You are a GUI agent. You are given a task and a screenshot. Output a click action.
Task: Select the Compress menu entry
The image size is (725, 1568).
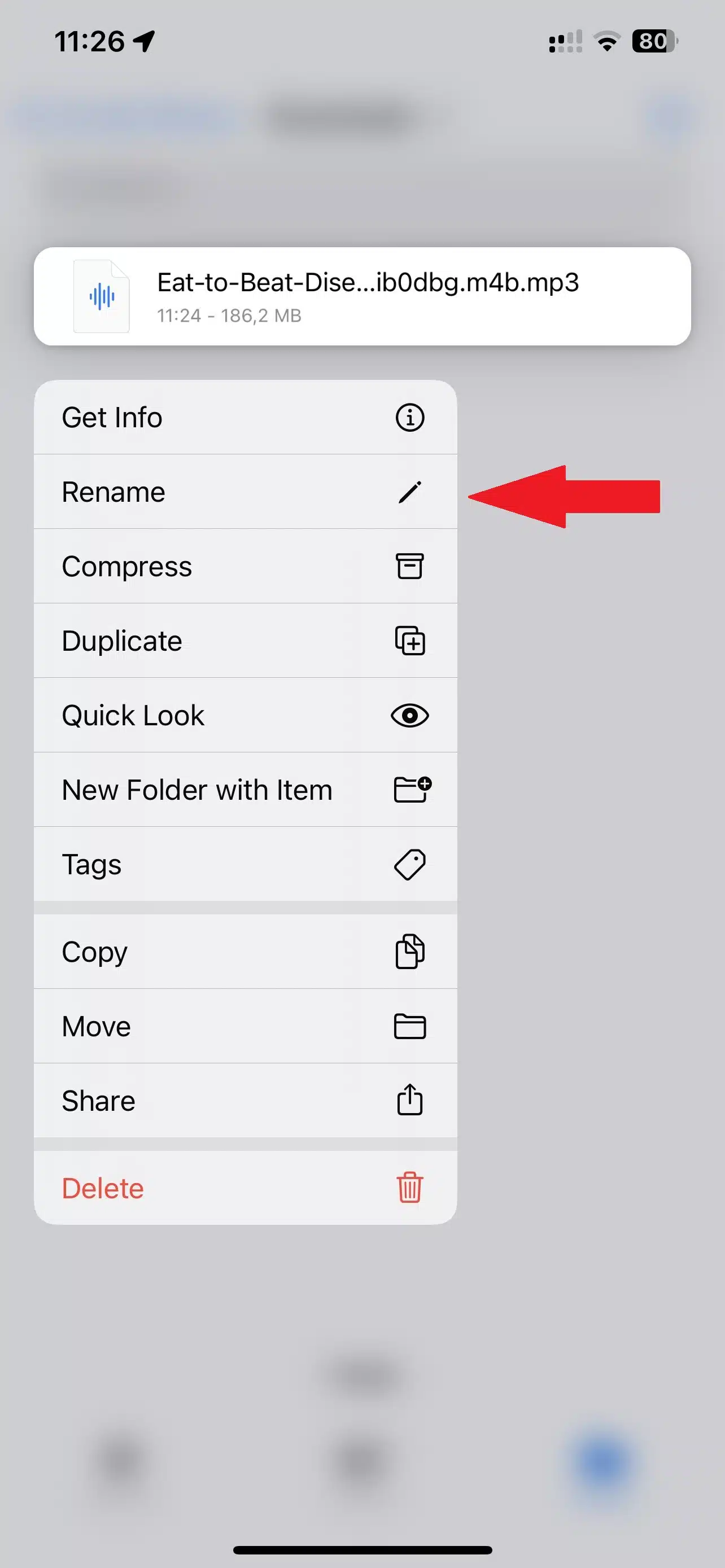click(x=245, y=566)
